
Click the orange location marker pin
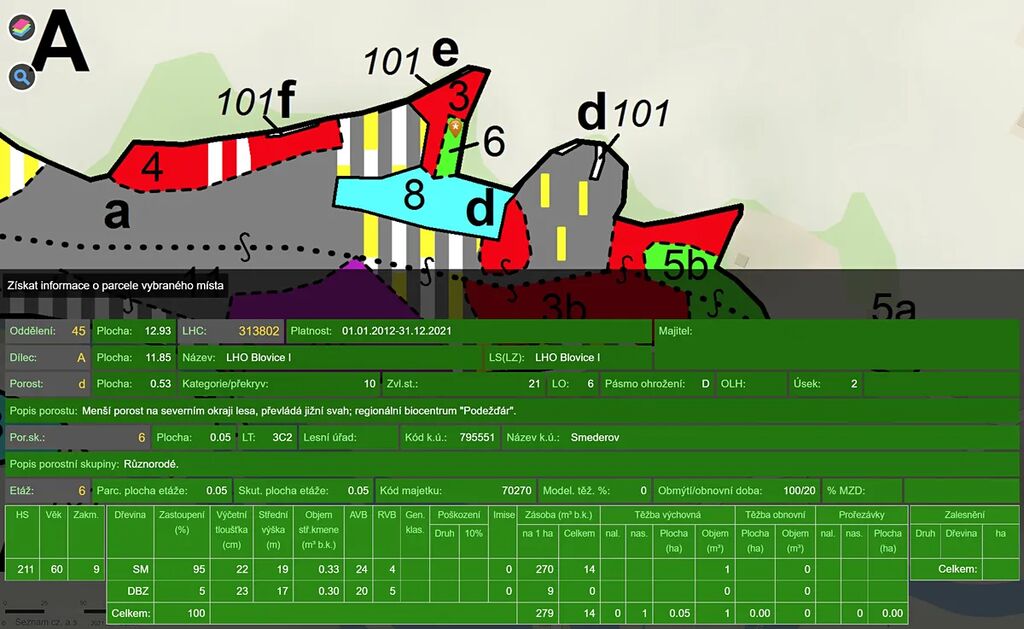tap(454, 127)
